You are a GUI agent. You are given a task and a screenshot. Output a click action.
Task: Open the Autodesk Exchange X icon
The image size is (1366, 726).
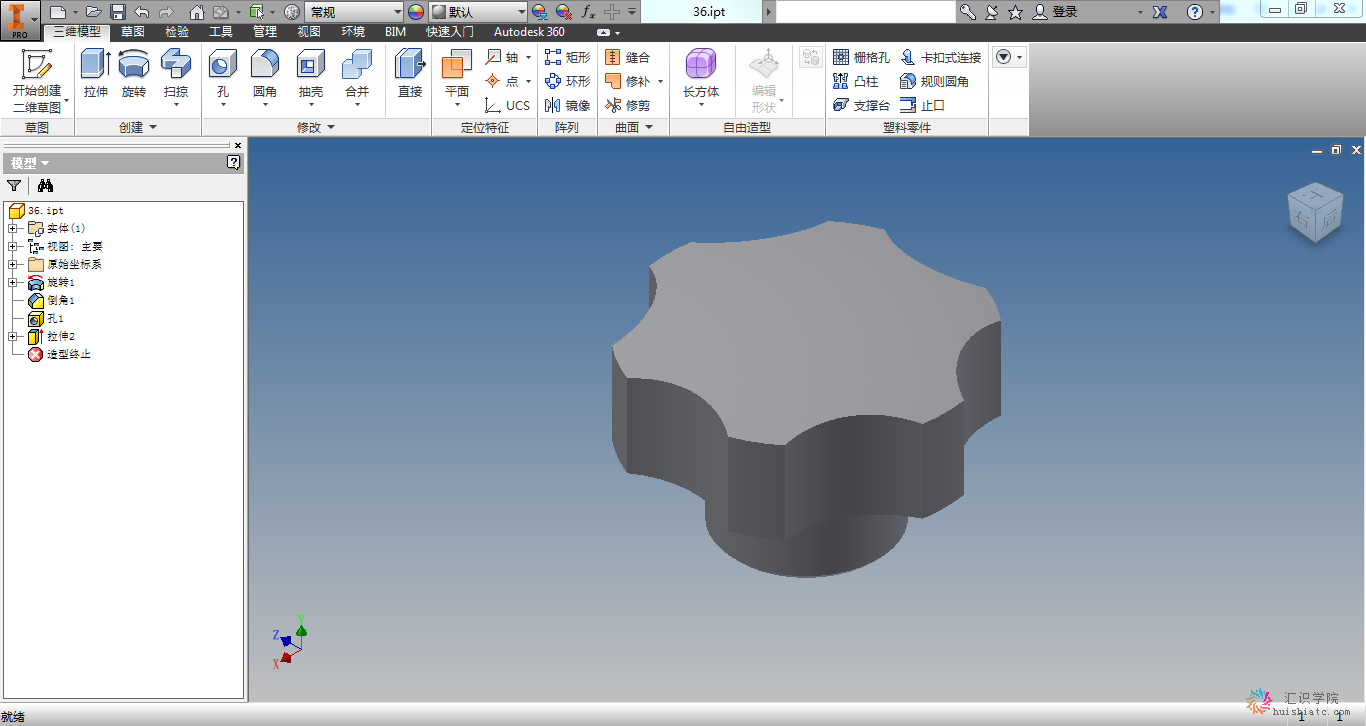[1160, 12]
